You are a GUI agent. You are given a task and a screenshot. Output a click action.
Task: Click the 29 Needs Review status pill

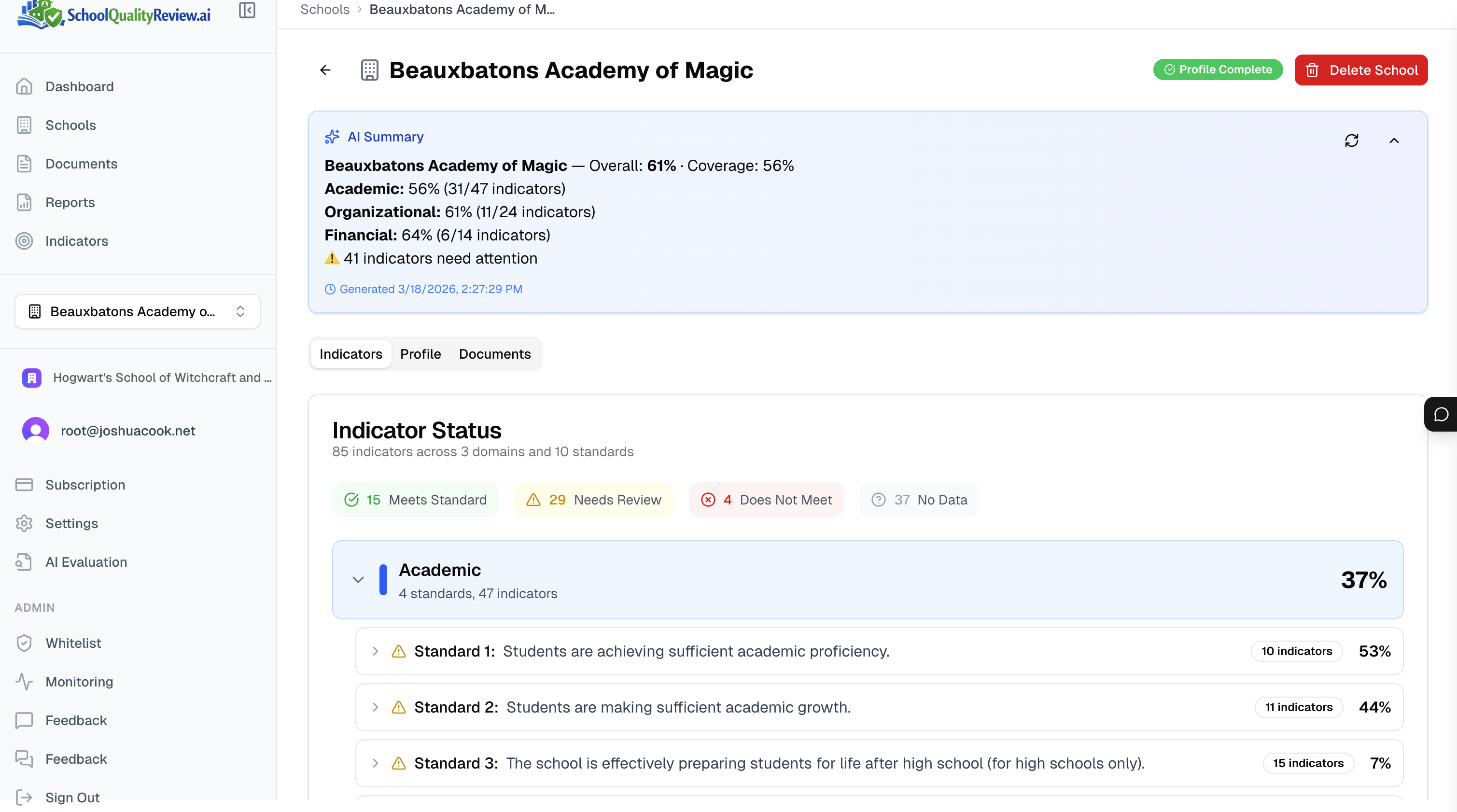[x=593, y=500]
